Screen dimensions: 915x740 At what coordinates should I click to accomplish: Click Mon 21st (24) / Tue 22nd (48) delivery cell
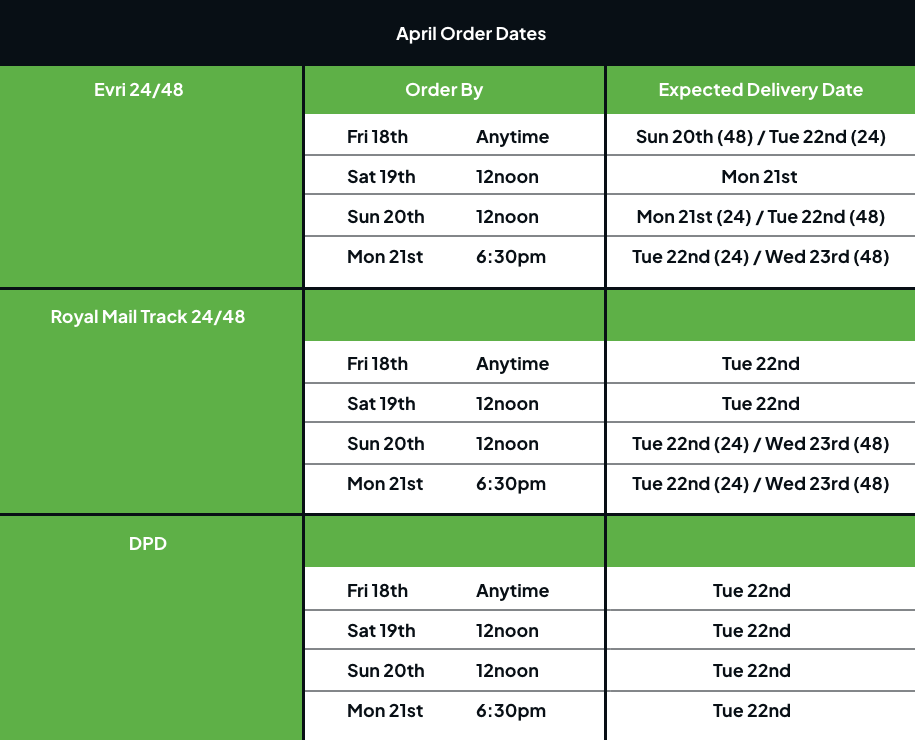(760, 217)
